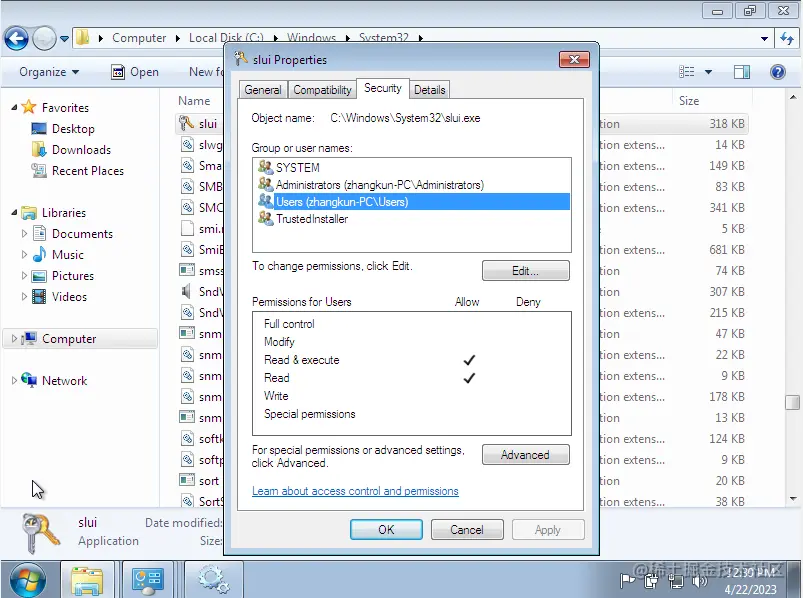Click the Advanced button

pyautogui.click(x=525, y=455)
